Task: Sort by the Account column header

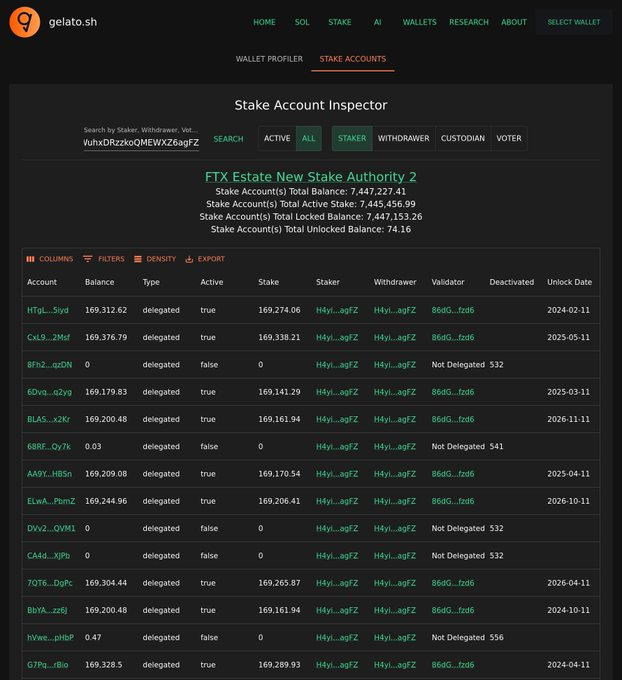Action: (x=42, y=282)
